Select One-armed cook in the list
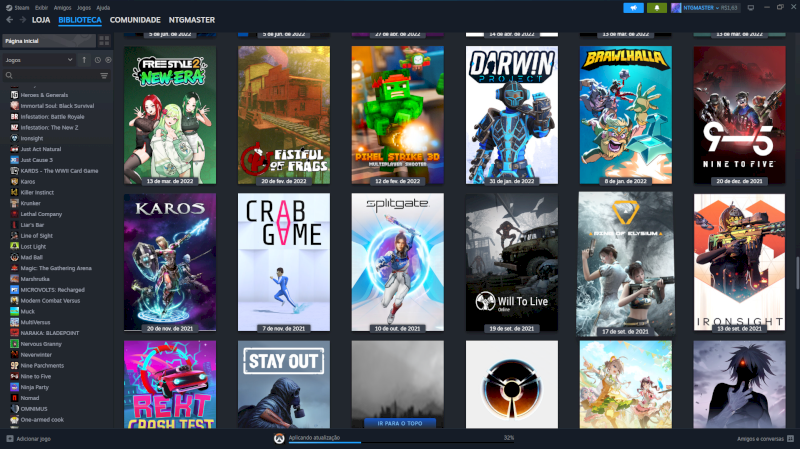 click(42, 419)
